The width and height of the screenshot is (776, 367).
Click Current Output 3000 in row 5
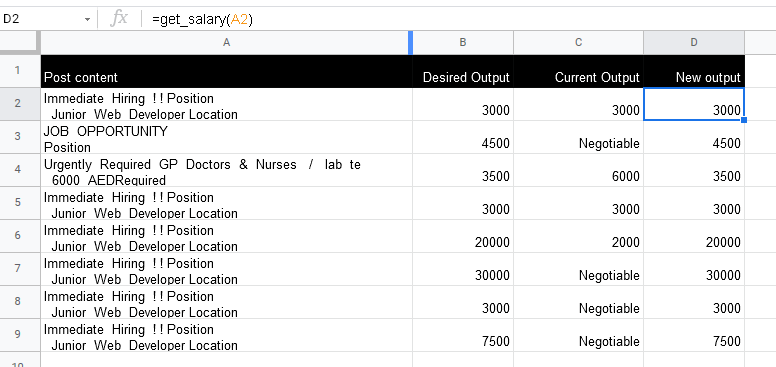coord(579,203)
